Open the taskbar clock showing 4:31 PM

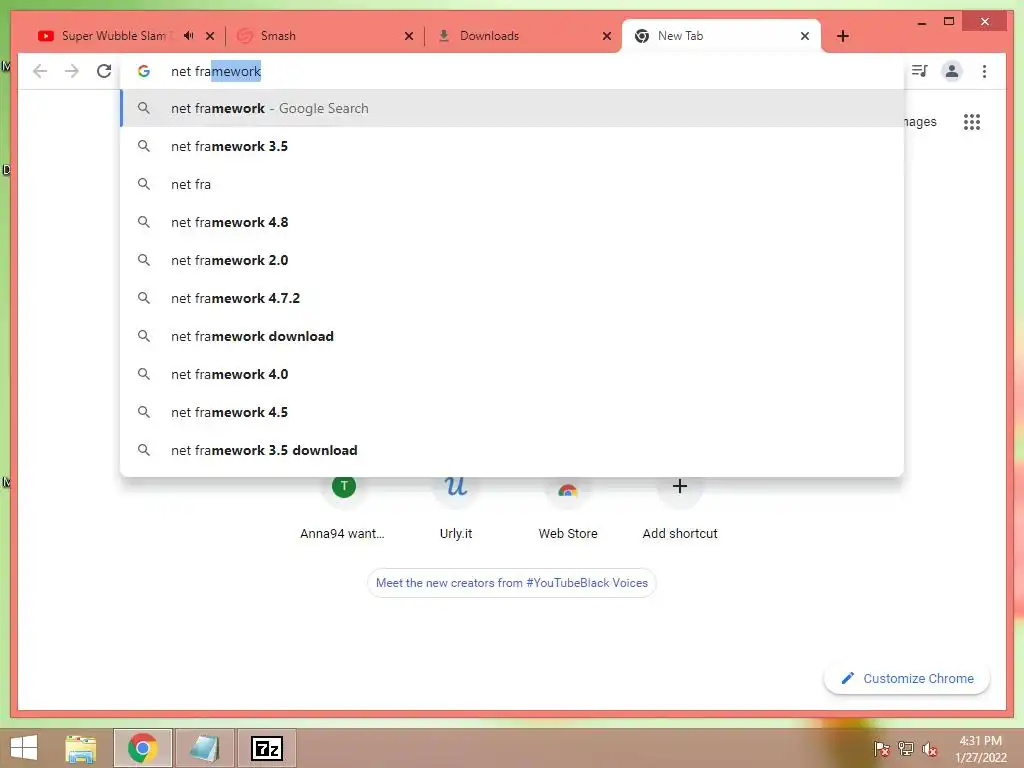pyautogui.click(x=980, y=748)
